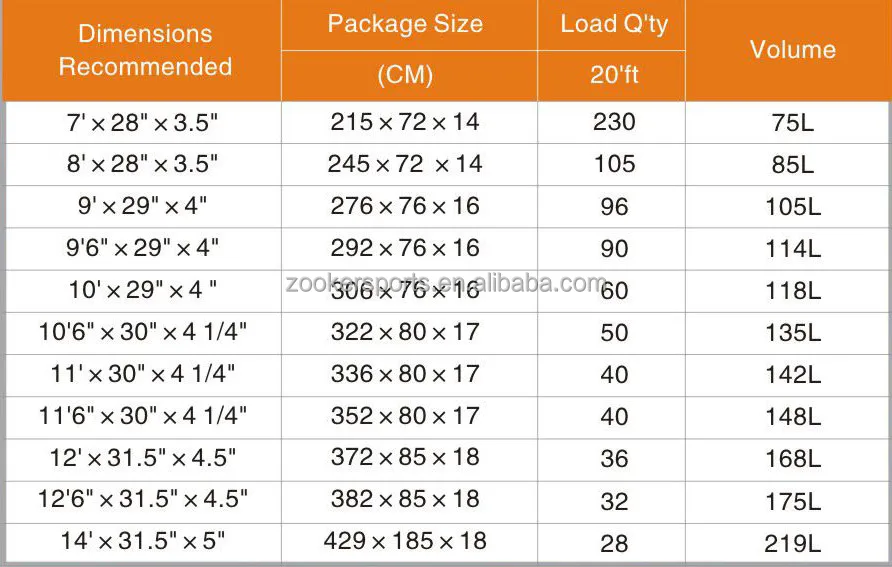Click the 7' × 28" × 3.5" dimension cell
This screenshot has width=892, height=567.
142,122
